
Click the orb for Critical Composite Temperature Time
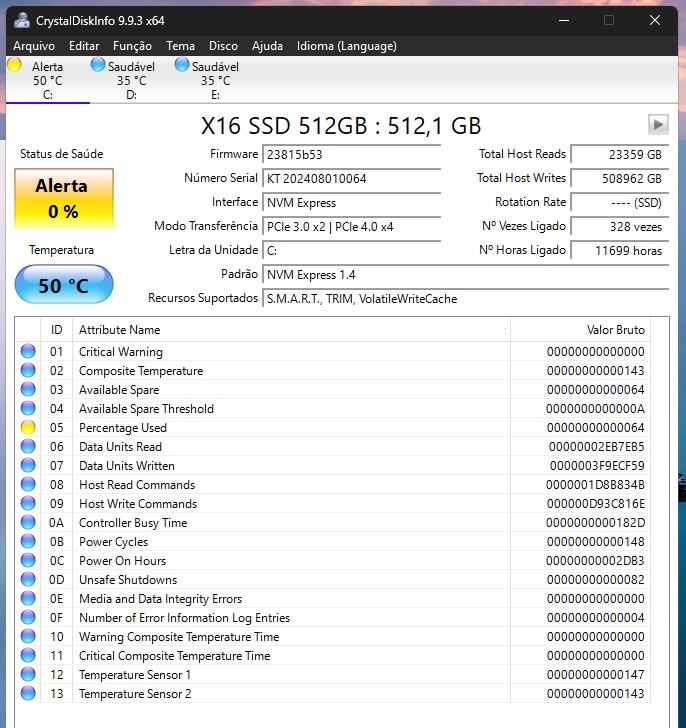point(28,656)
